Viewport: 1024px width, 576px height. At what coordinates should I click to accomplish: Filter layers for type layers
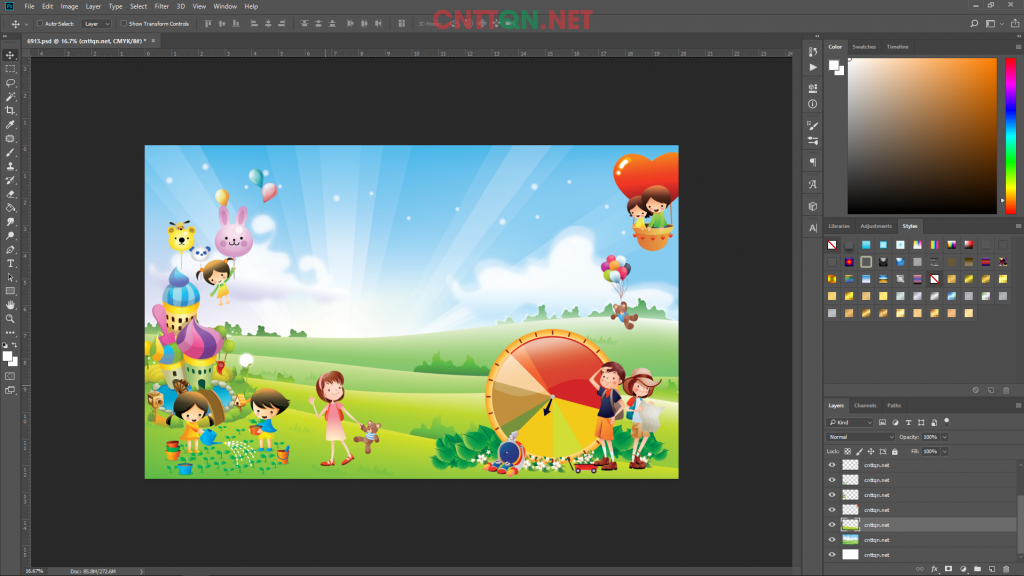pos(908,423)
